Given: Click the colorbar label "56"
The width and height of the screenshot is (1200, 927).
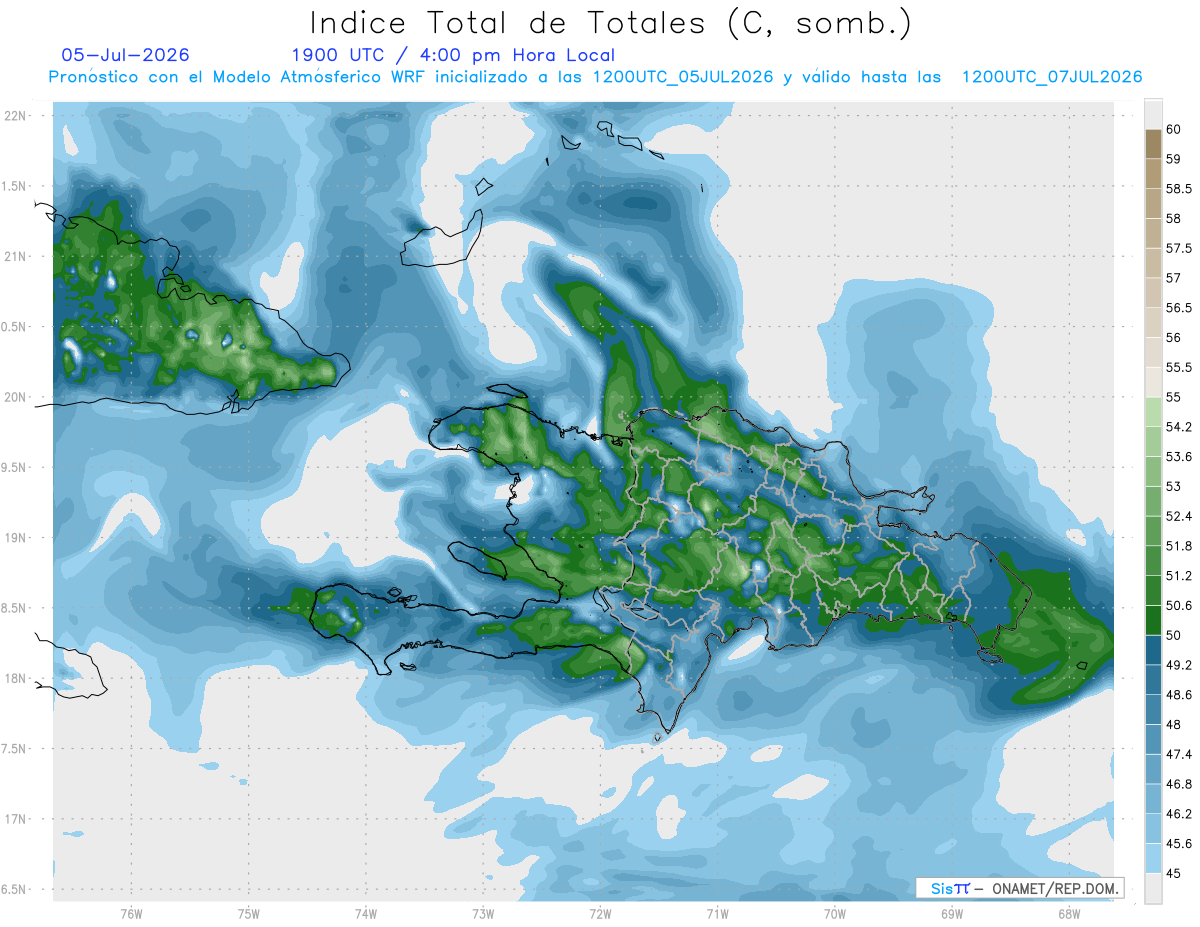Looking at the screenshot, I should coord(1175,338).
